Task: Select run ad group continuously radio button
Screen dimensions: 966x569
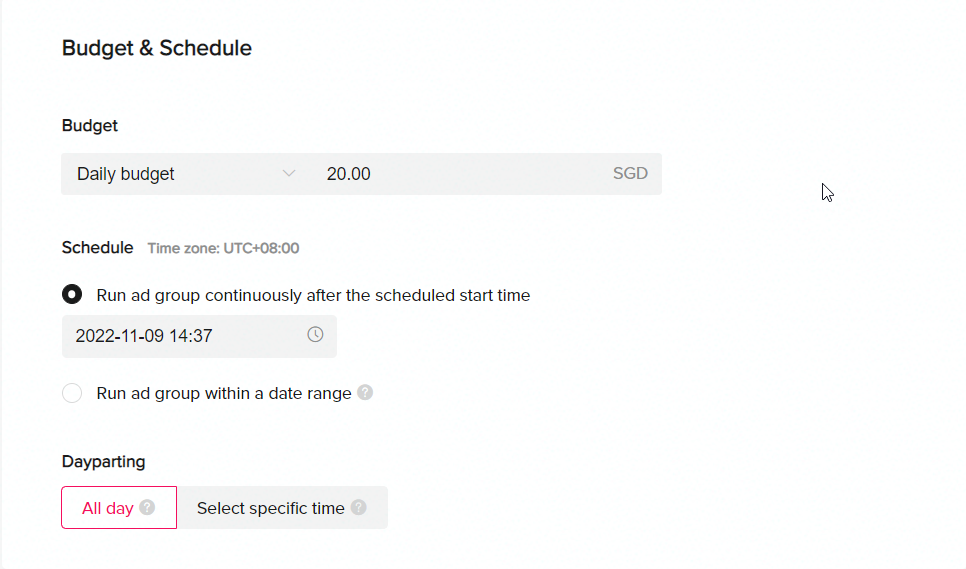Action: point(72,294)
